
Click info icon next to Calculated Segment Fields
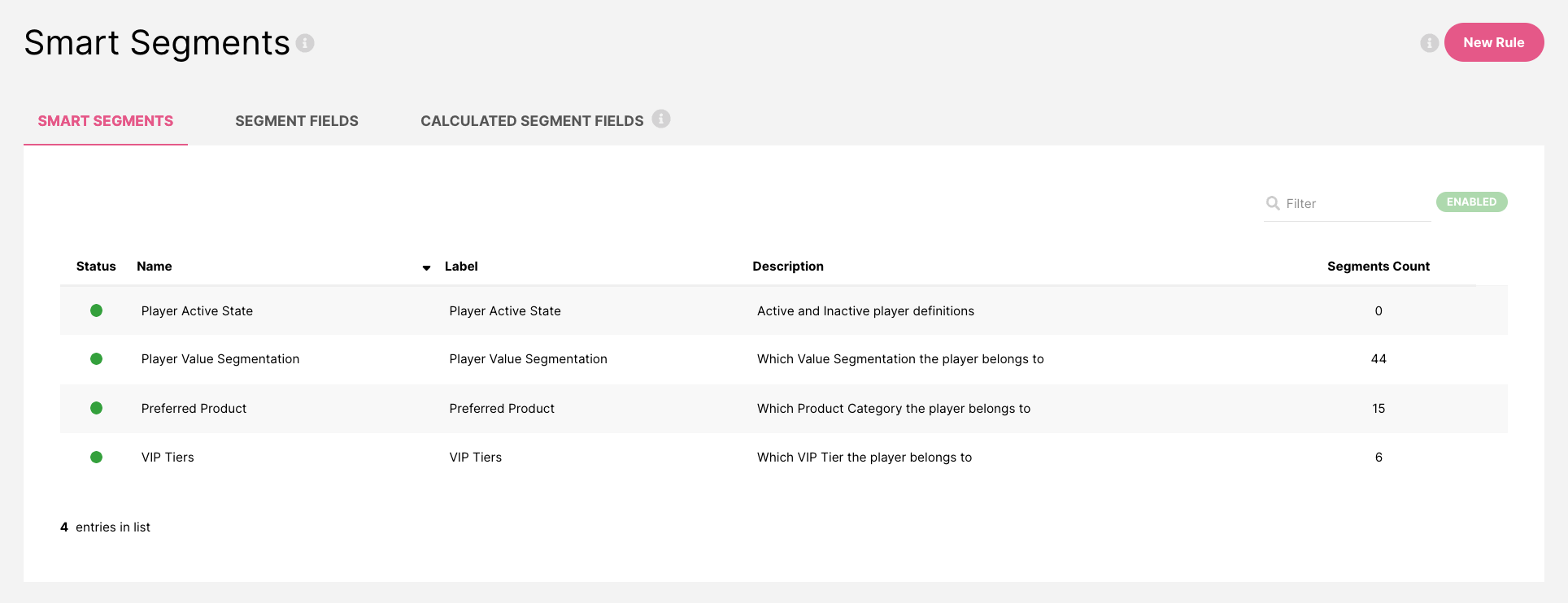point(661,119)
